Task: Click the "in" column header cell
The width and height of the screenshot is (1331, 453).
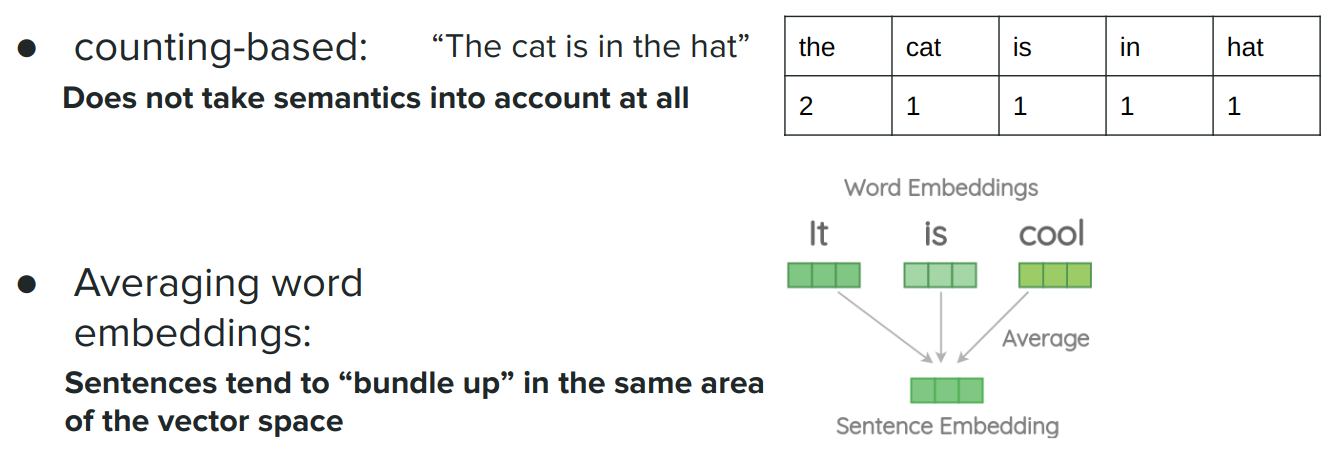Action: (x=1159, y=47)
